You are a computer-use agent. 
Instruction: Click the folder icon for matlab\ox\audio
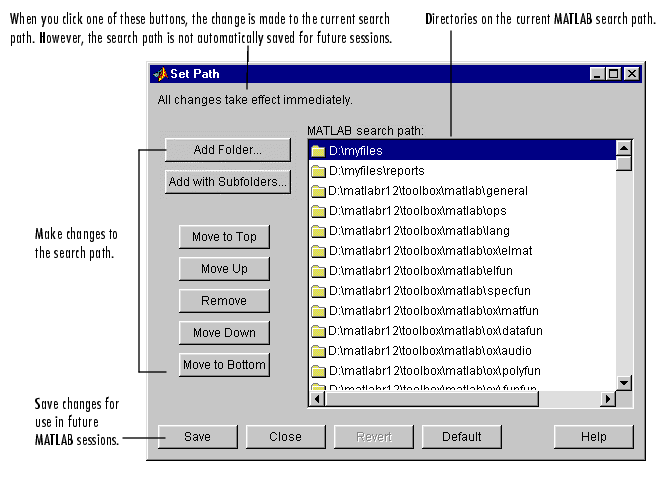(x=318, y=351)
